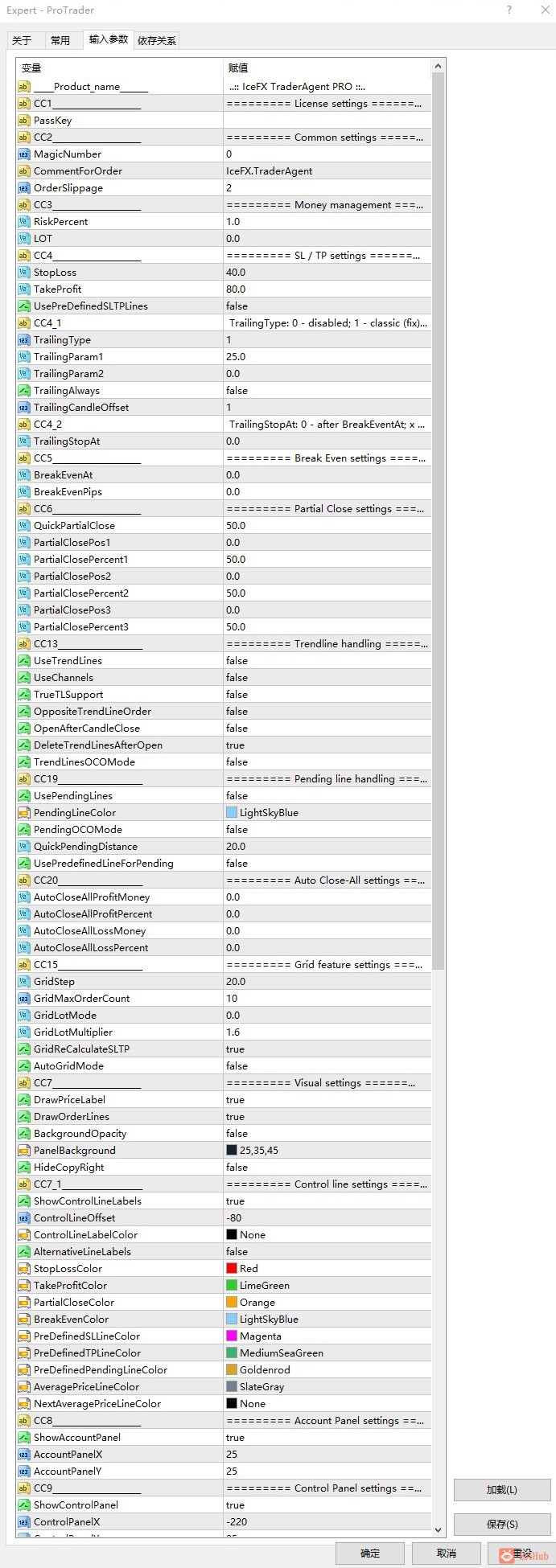Click the integer icon beside TrailingType

(x=23, y=340)
